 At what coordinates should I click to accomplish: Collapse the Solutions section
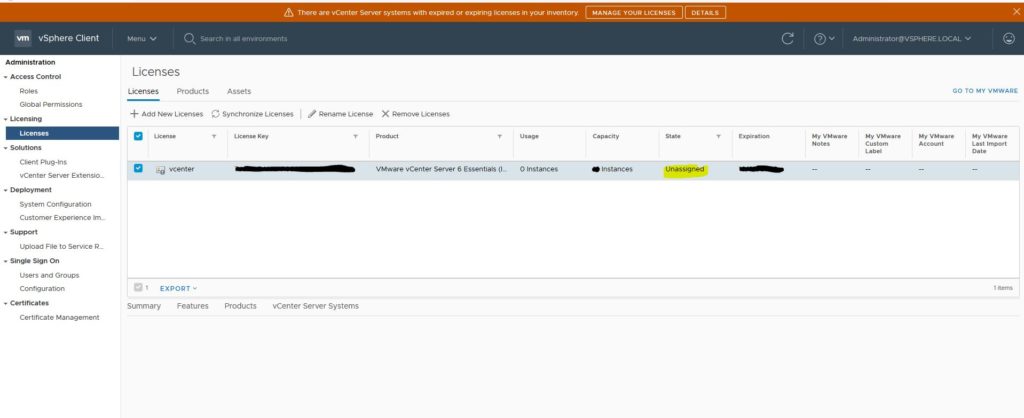point(5,148)
